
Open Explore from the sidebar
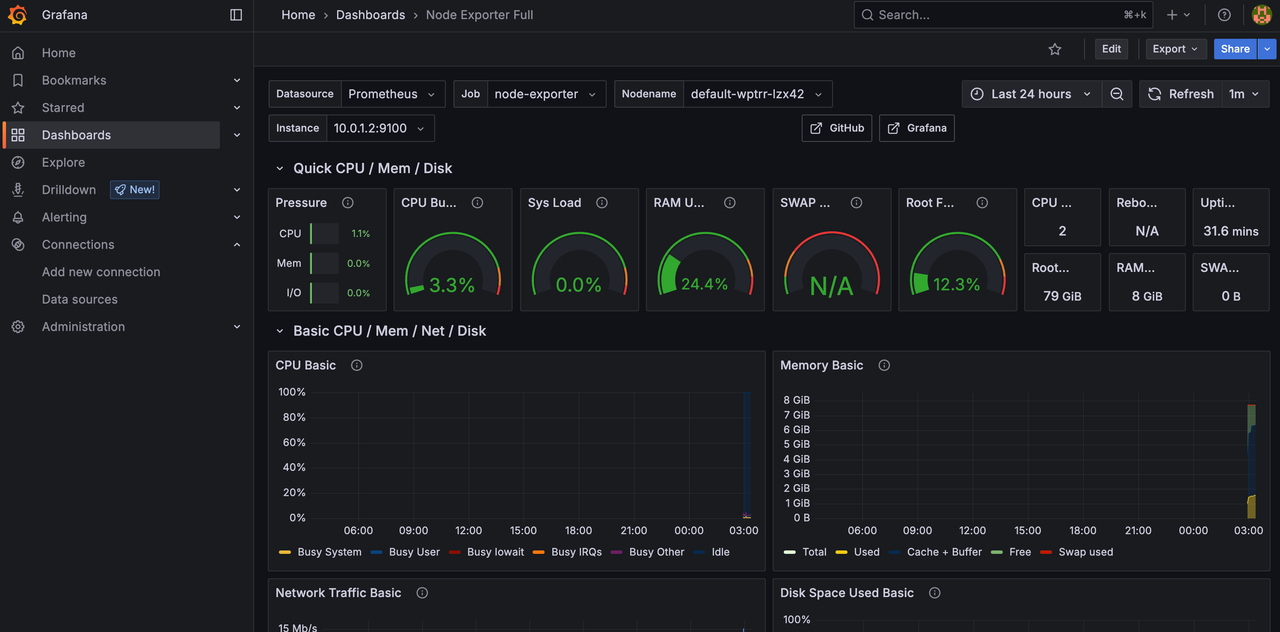[x=63, y=162]
